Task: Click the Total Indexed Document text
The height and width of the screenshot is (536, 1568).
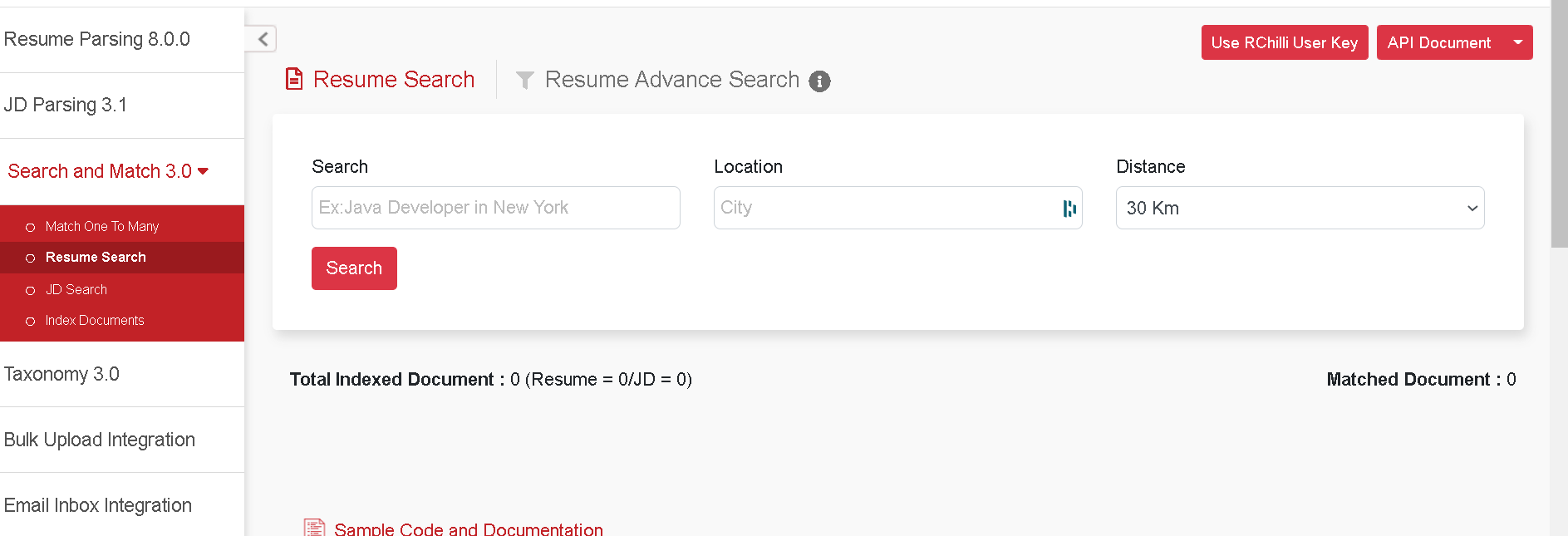Action: pos(491,380)
